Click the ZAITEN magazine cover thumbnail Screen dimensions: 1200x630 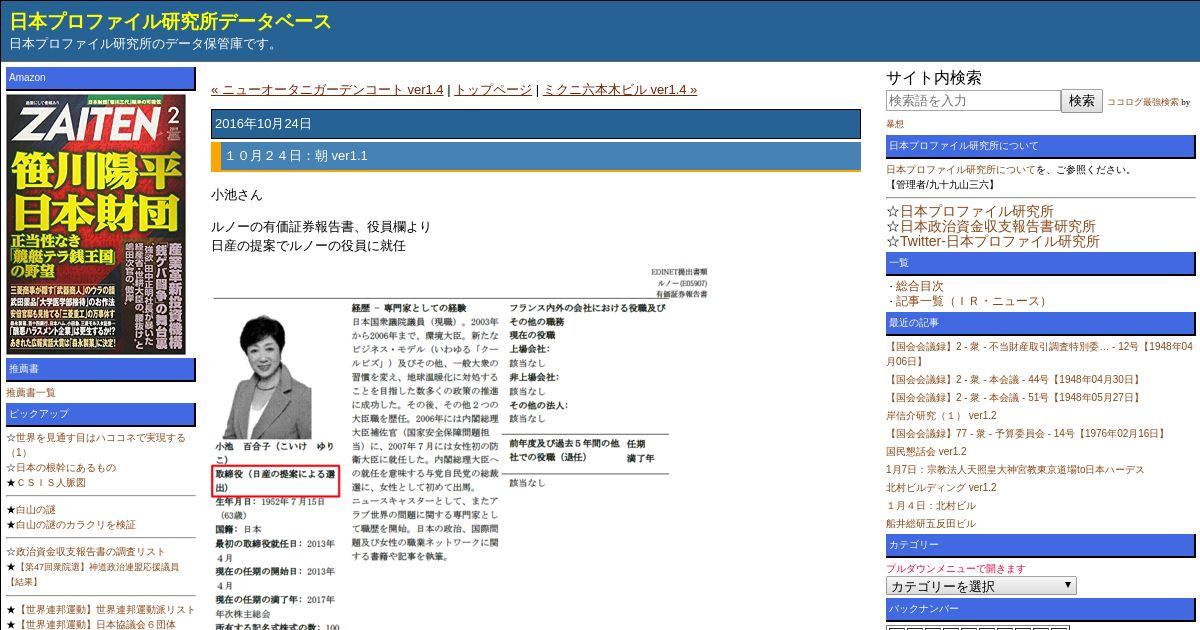pos(96,224)
